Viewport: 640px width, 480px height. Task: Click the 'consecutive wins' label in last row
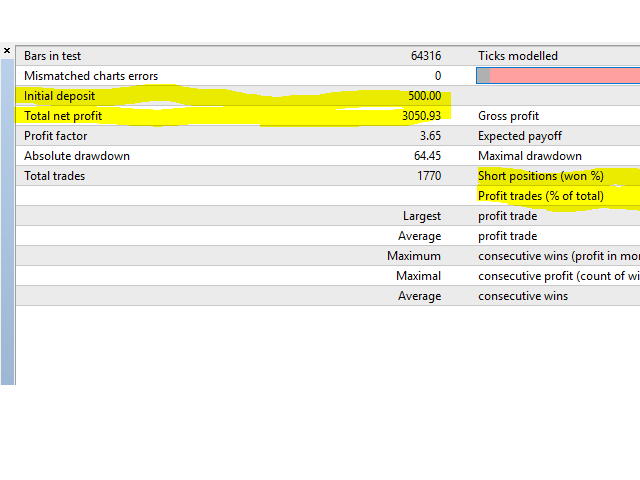coord(523,296)
